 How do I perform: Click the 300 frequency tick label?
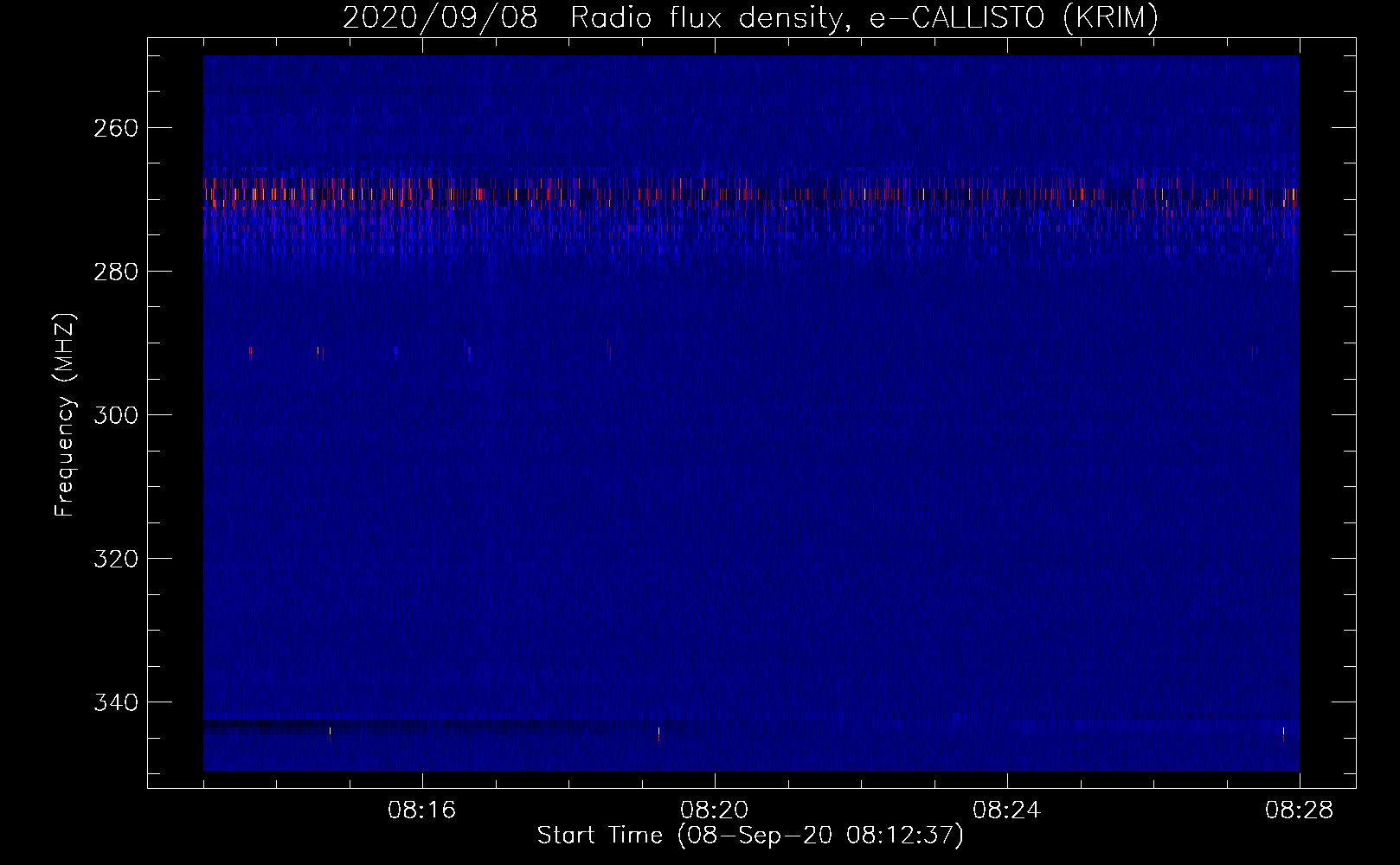[x=114, y=415]
